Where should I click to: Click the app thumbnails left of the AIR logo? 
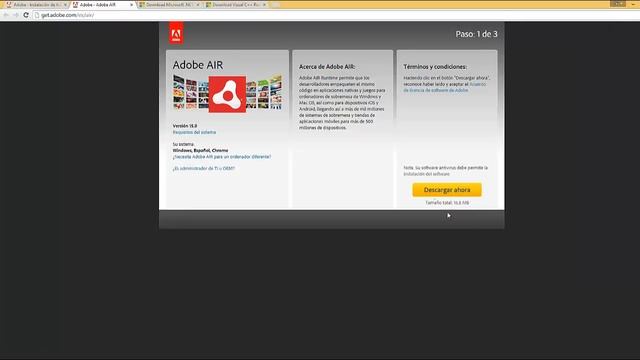[x=191, y=92]
